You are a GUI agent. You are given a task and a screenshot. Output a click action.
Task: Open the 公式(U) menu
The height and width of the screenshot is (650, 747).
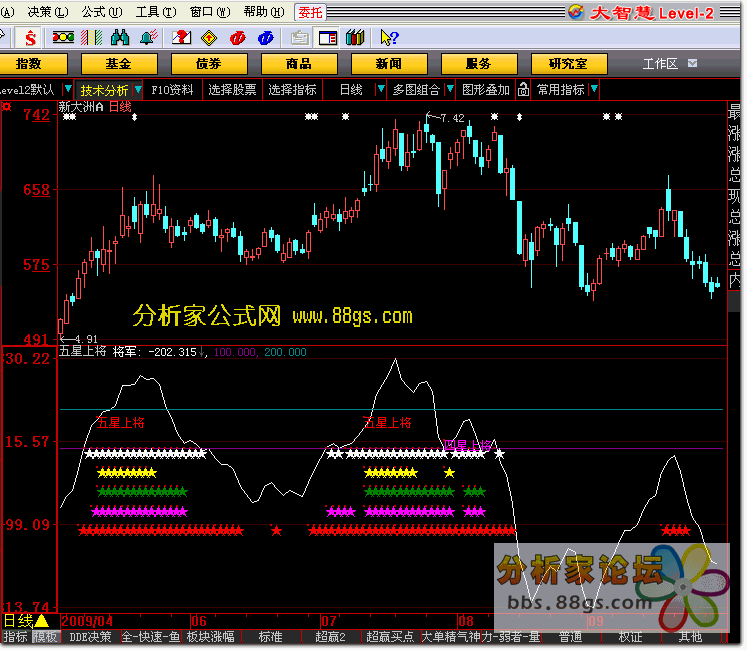[101, 11]
